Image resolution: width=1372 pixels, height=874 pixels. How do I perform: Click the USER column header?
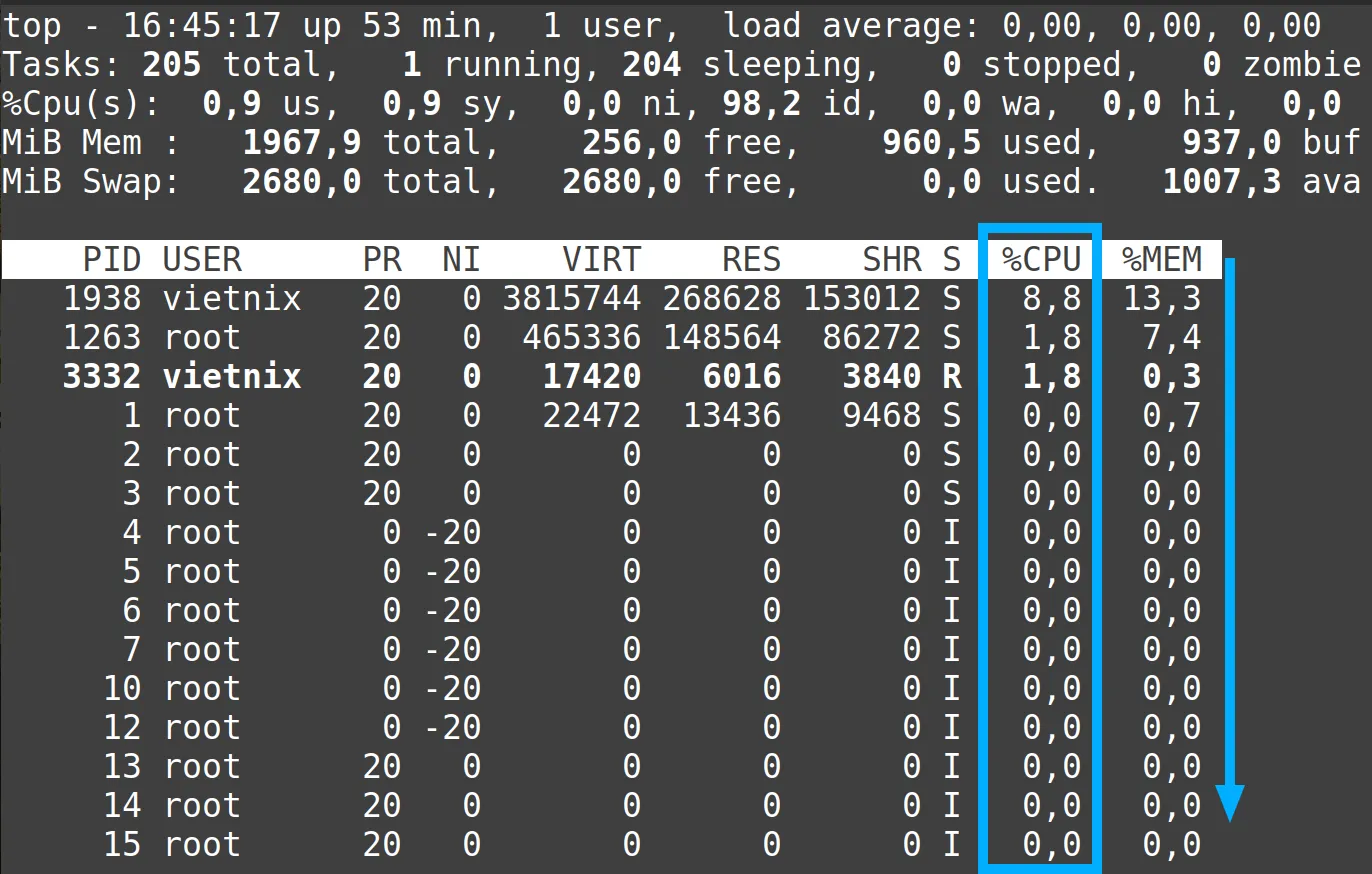click(202, 260)
